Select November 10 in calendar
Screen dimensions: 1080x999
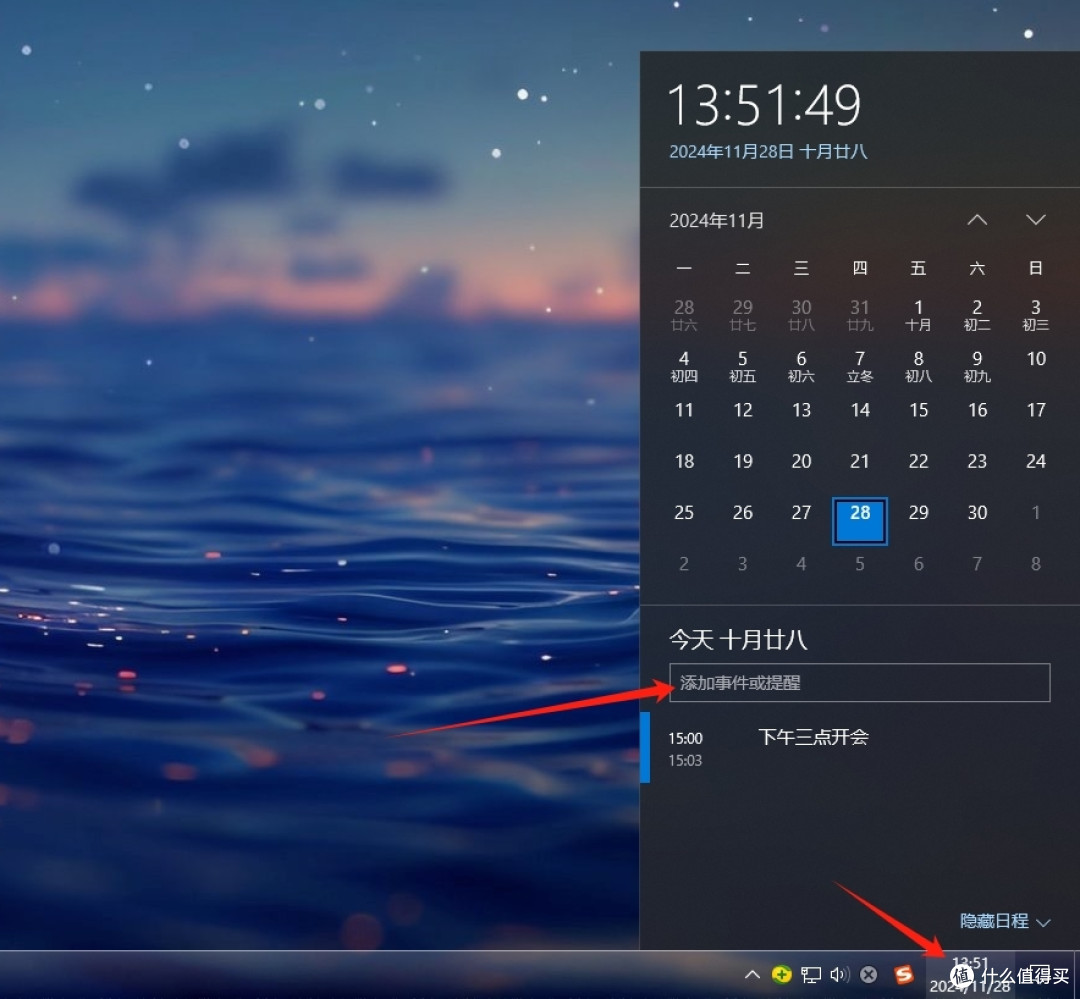[x=1036, y=359]
